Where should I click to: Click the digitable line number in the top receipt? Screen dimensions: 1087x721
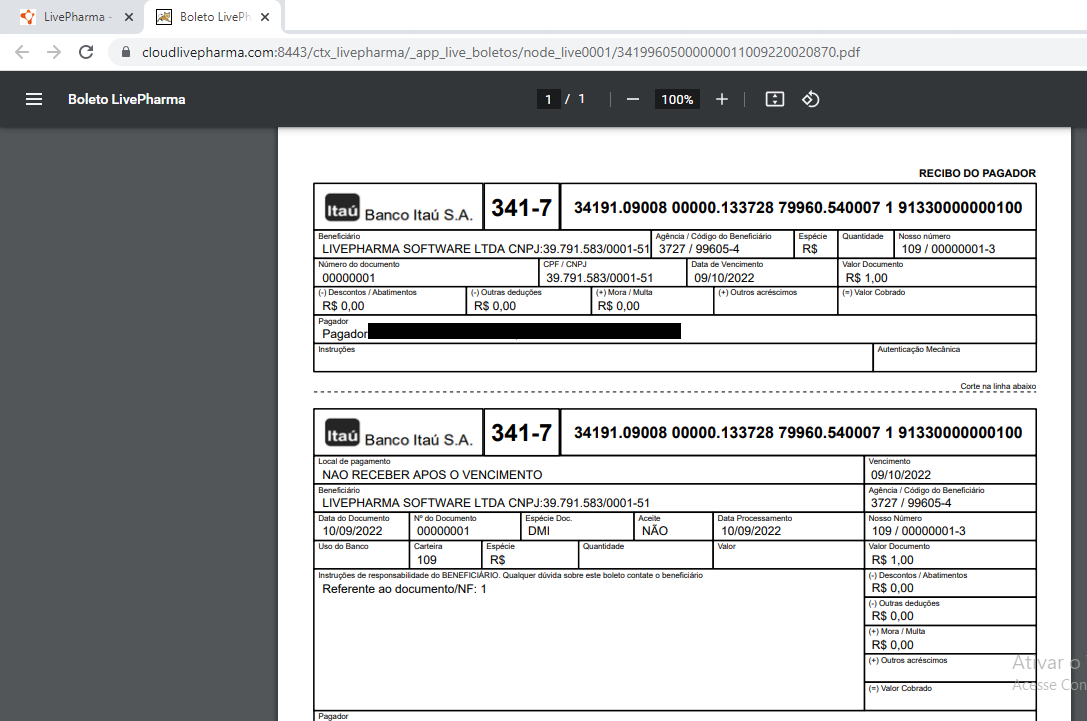click(x=797, y=207)
